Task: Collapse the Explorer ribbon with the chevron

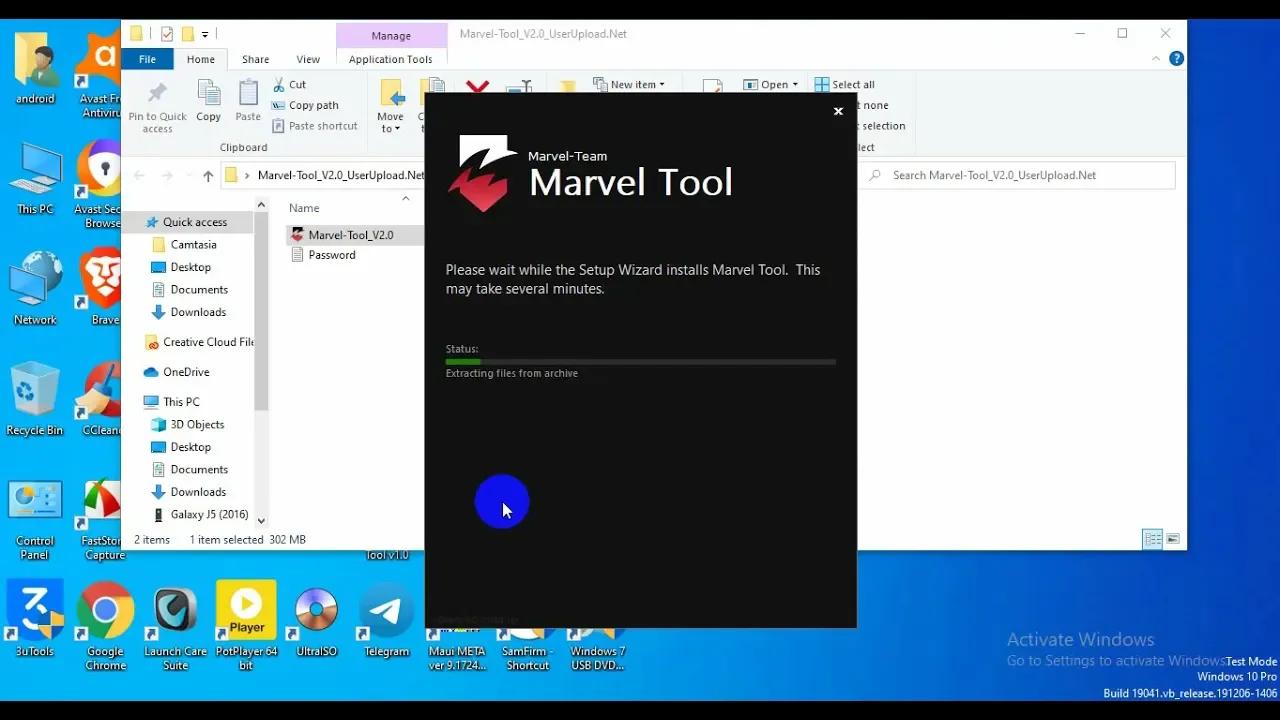Action: [x=1158, y=59]
